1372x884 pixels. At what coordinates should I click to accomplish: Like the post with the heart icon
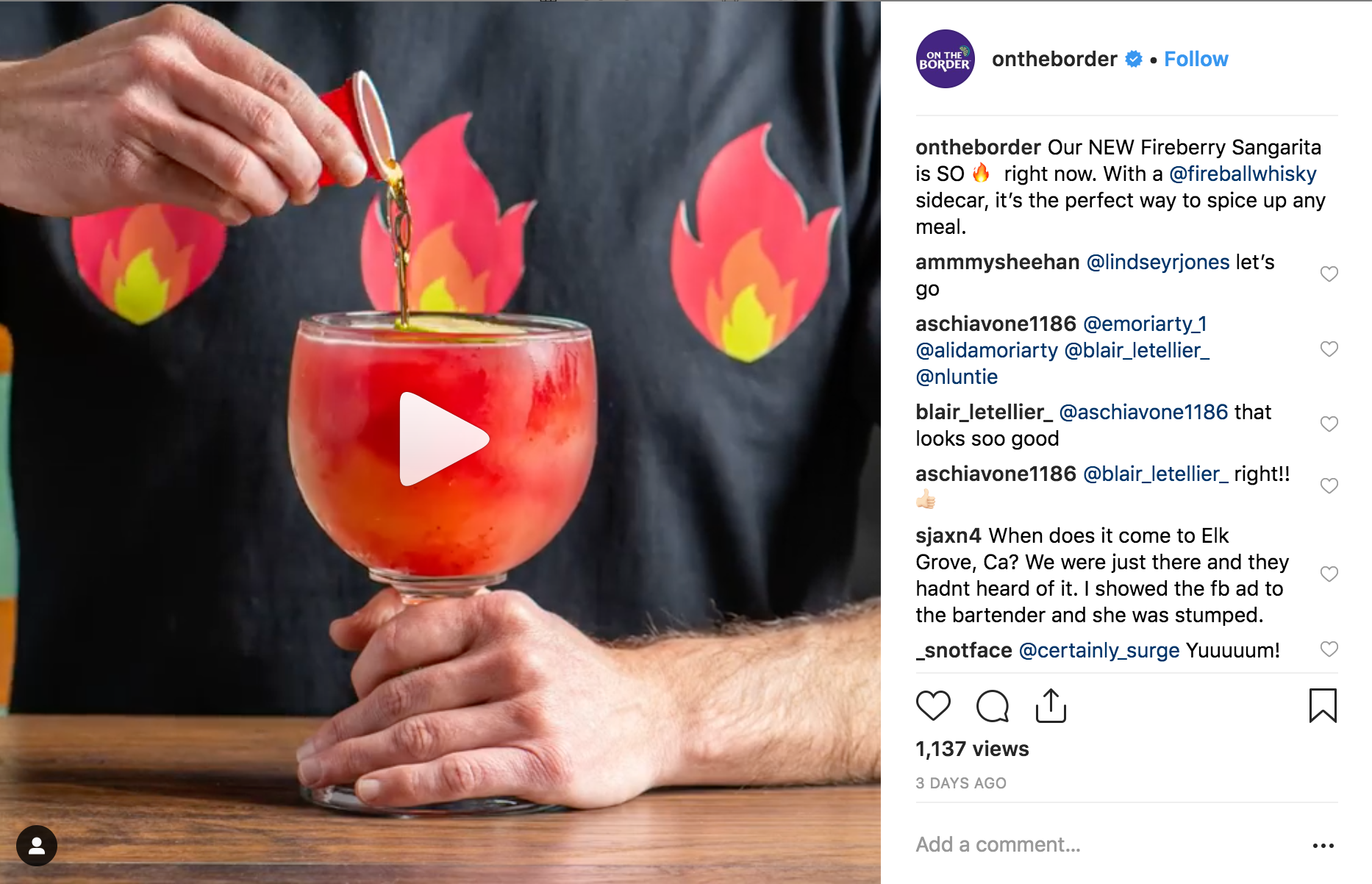click(933, 706)
